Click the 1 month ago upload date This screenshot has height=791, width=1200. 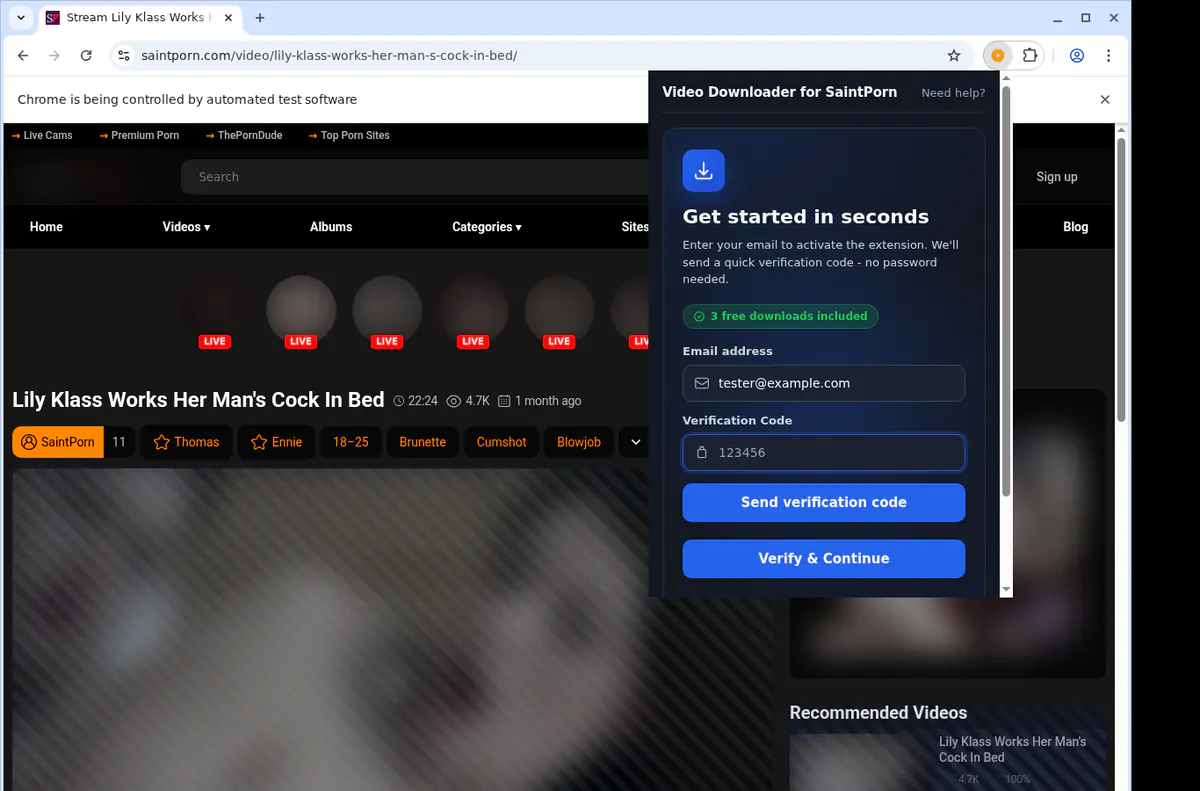(539, 401)
